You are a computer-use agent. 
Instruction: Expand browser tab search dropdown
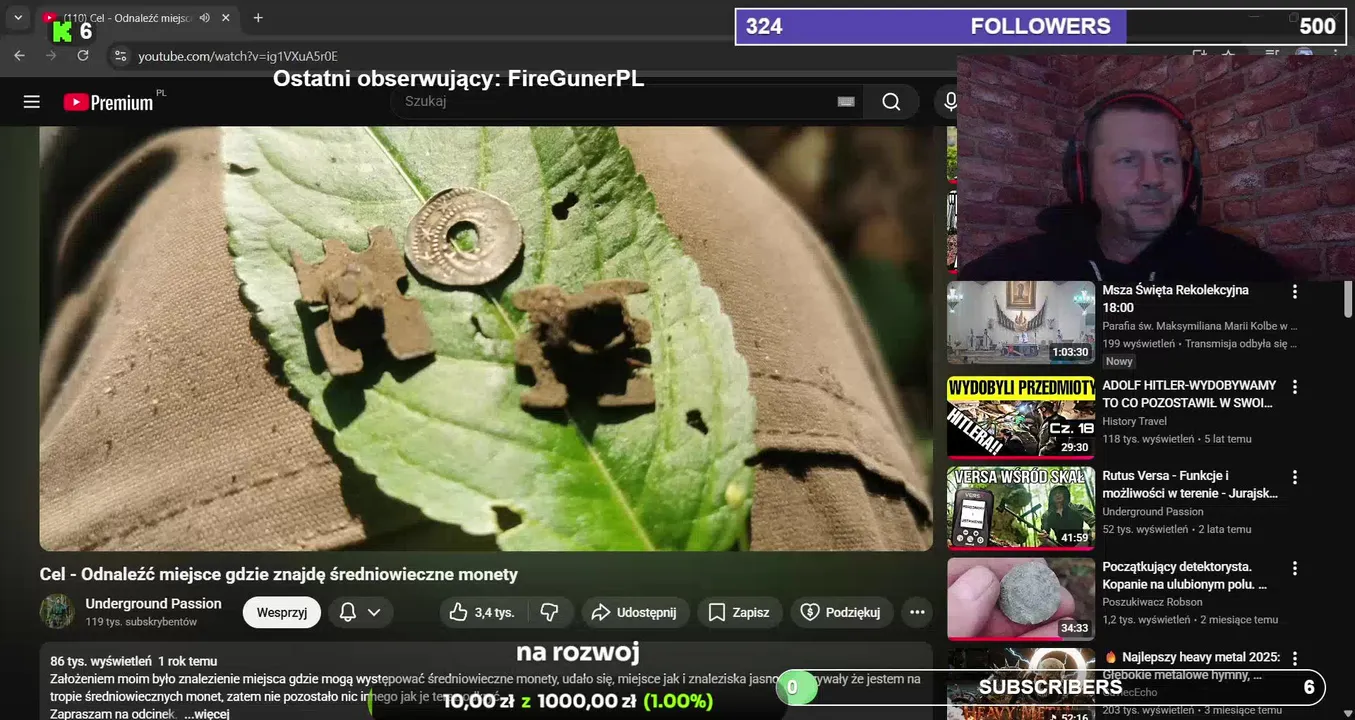pyautogui.click(x=17, y=18)
